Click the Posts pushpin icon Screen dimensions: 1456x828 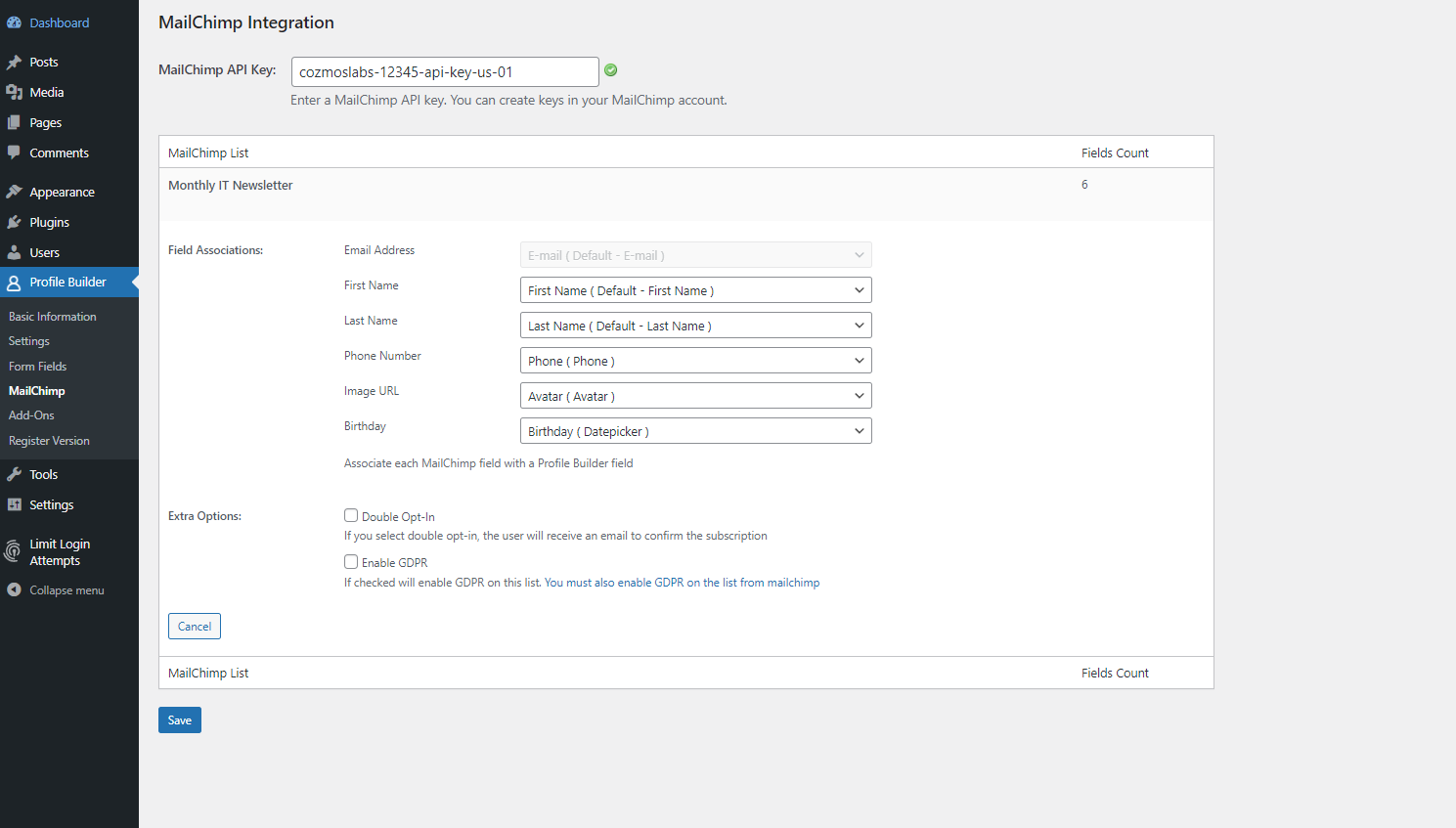14,62
